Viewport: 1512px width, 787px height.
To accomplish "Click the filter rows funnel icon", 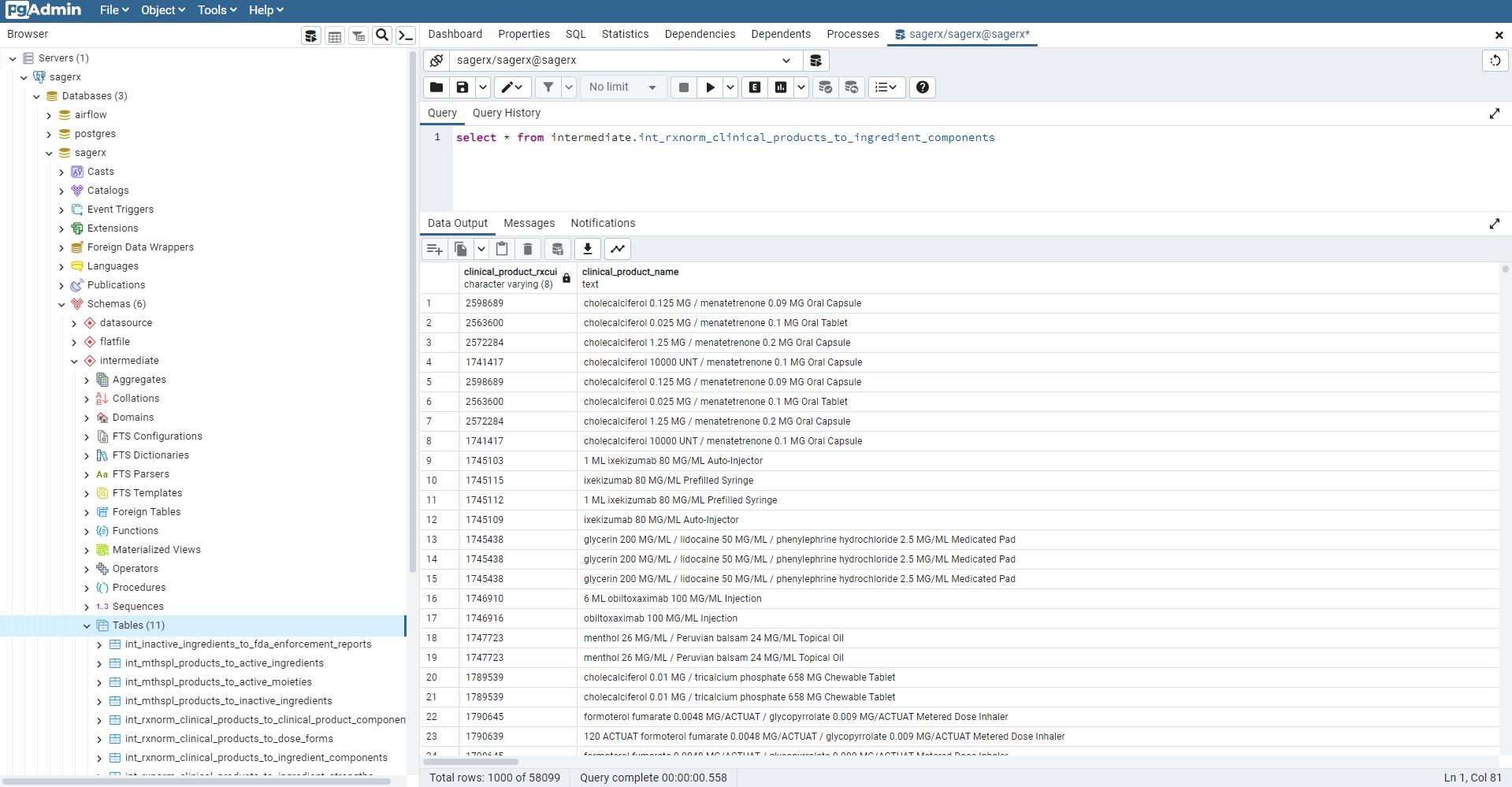I will [548, 87].
